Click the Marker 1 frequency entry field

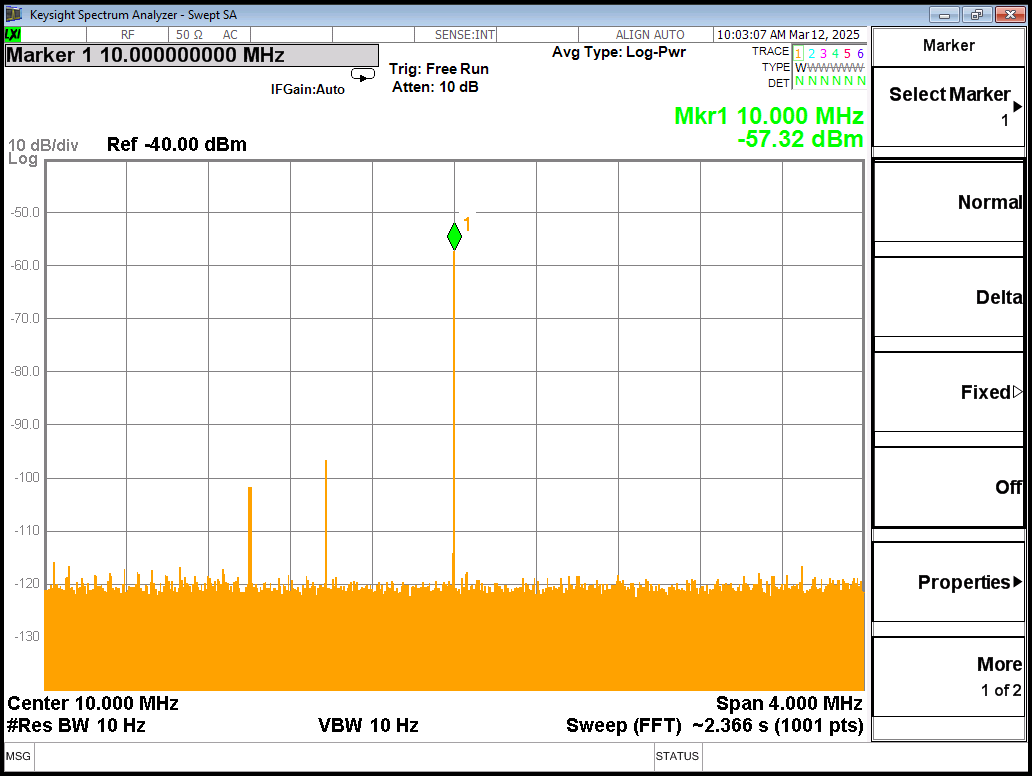[192, 56]
